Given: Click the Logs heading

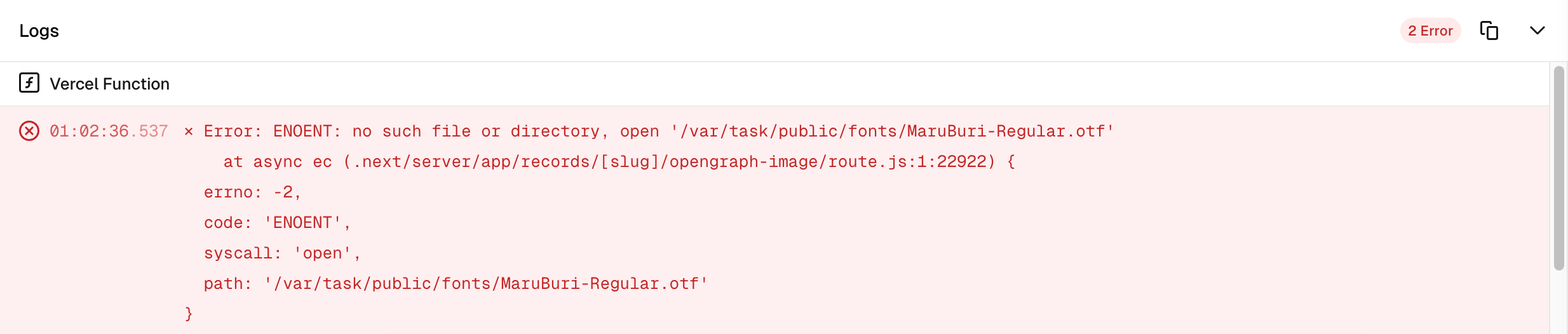Looking at the screenshot, I should pos(39,30).
